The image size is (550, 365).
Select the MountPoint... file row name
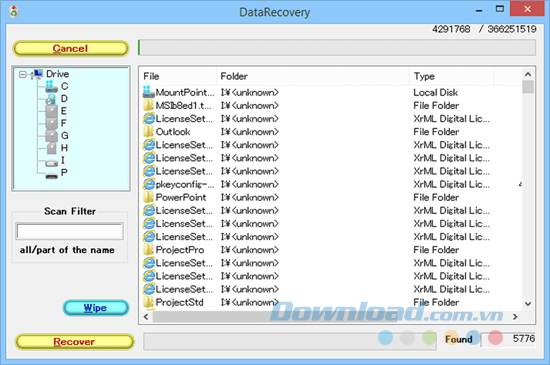click(185, 92)
